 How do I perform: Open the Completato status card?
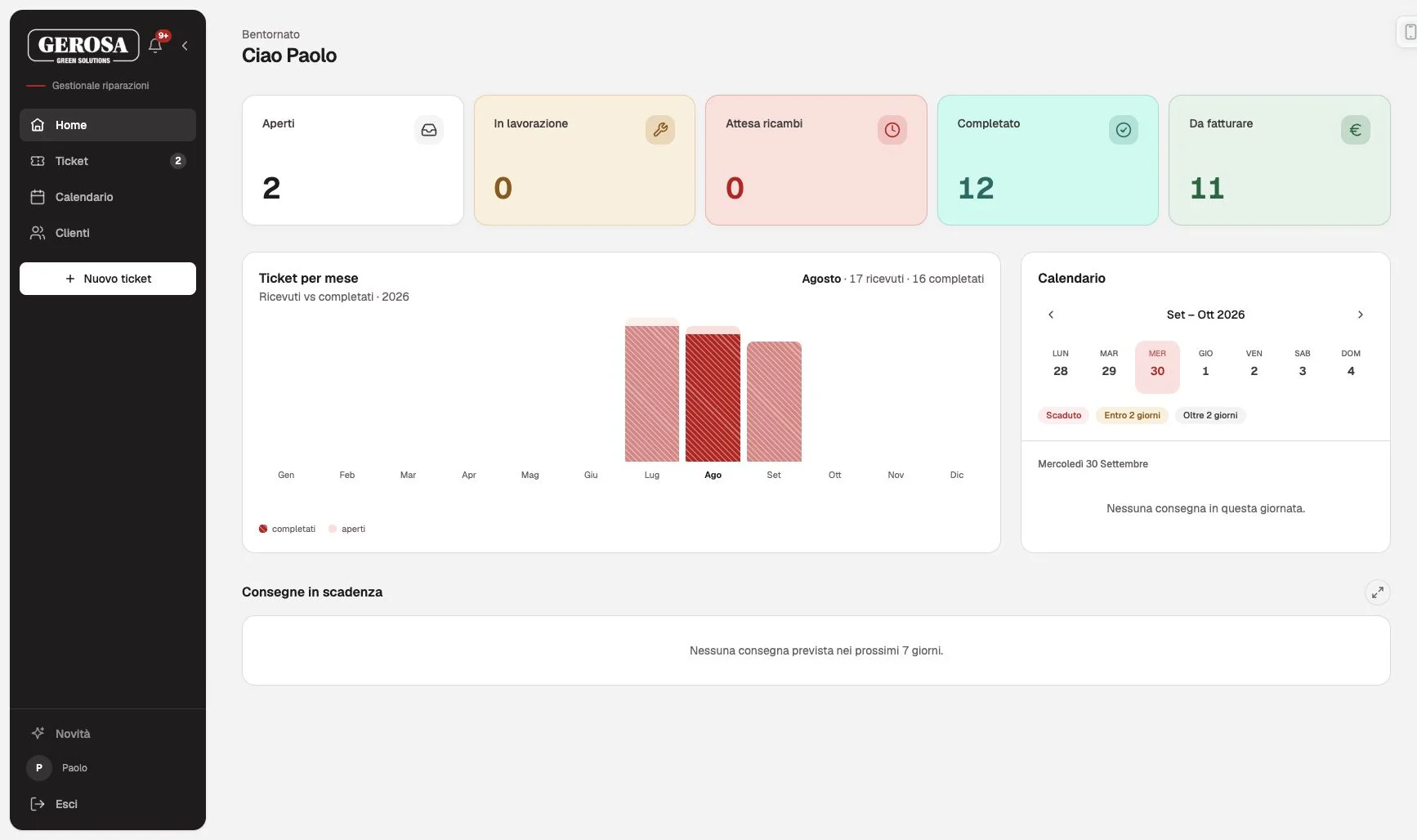1048,160
